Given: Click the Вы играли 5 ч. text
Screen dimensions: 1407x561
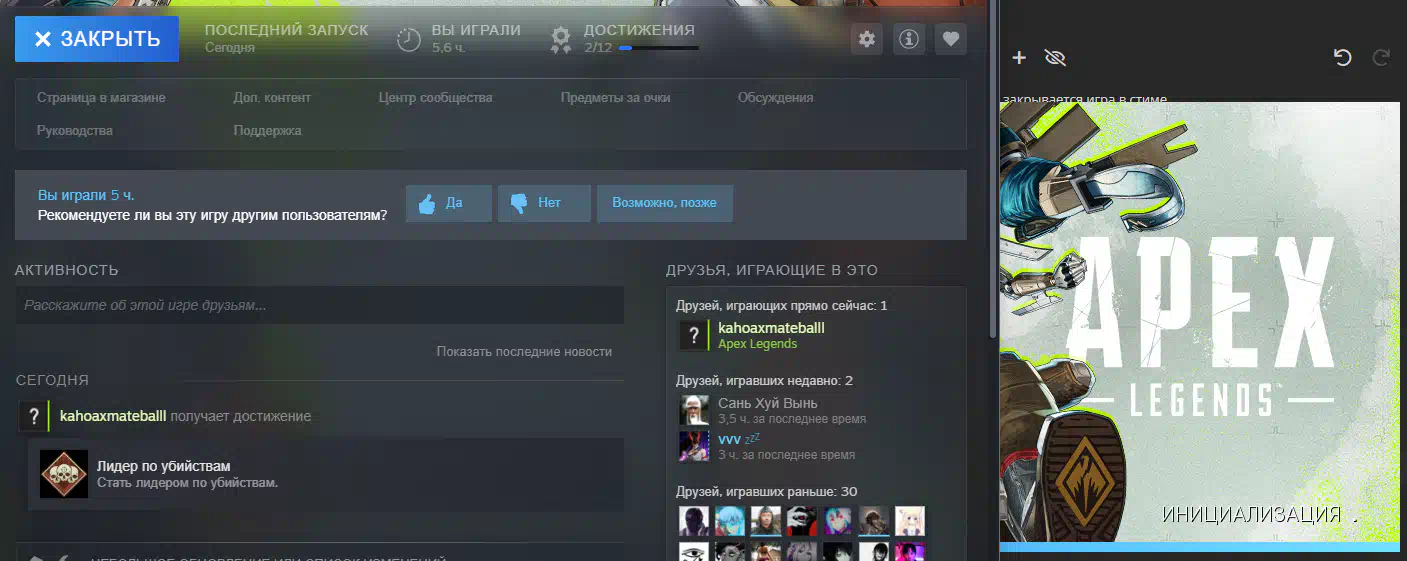Looking at the screenshot, I should 86,195.
